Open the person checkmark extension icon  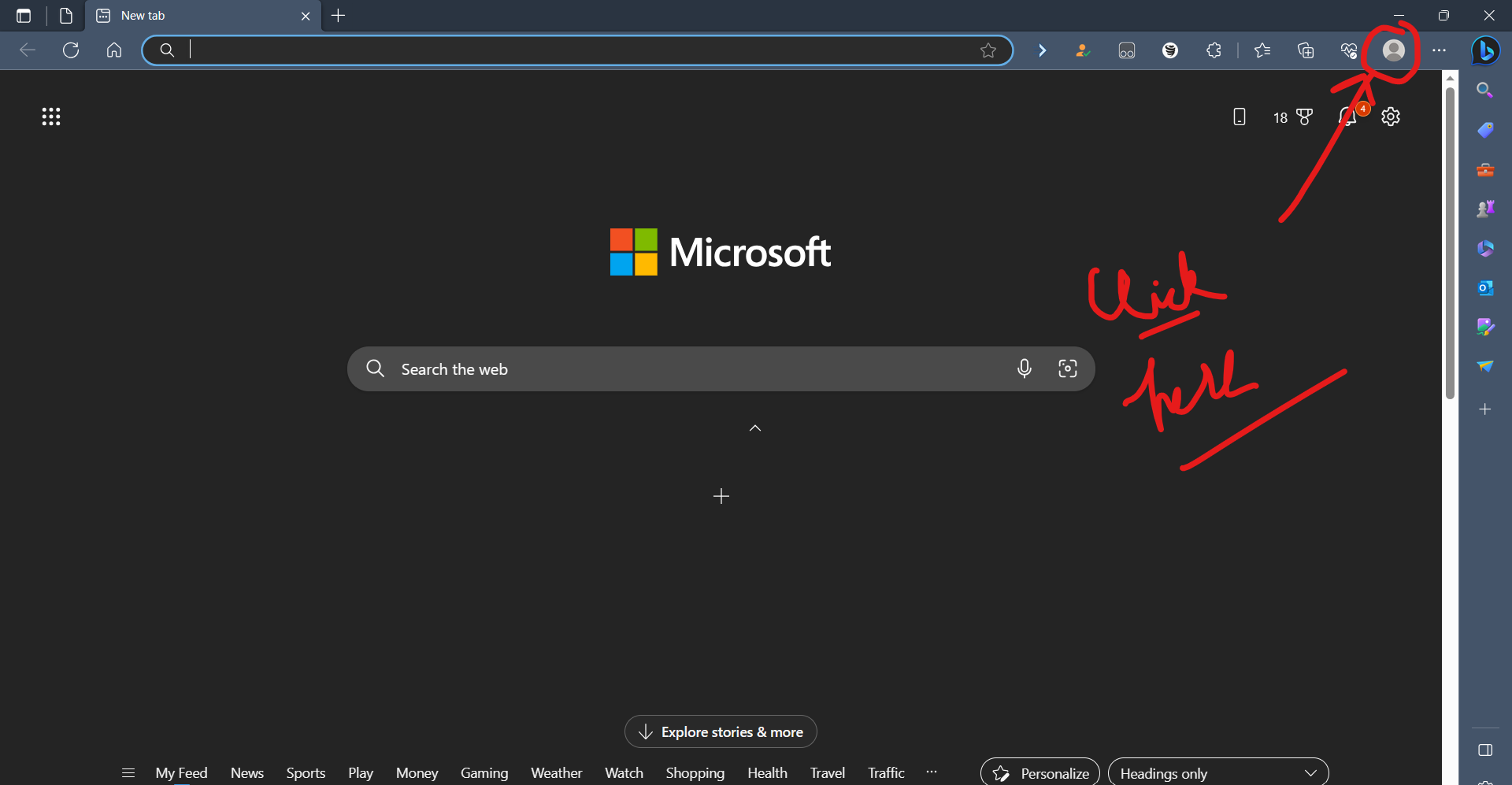pyautogui.click(x=1084, y=50)
